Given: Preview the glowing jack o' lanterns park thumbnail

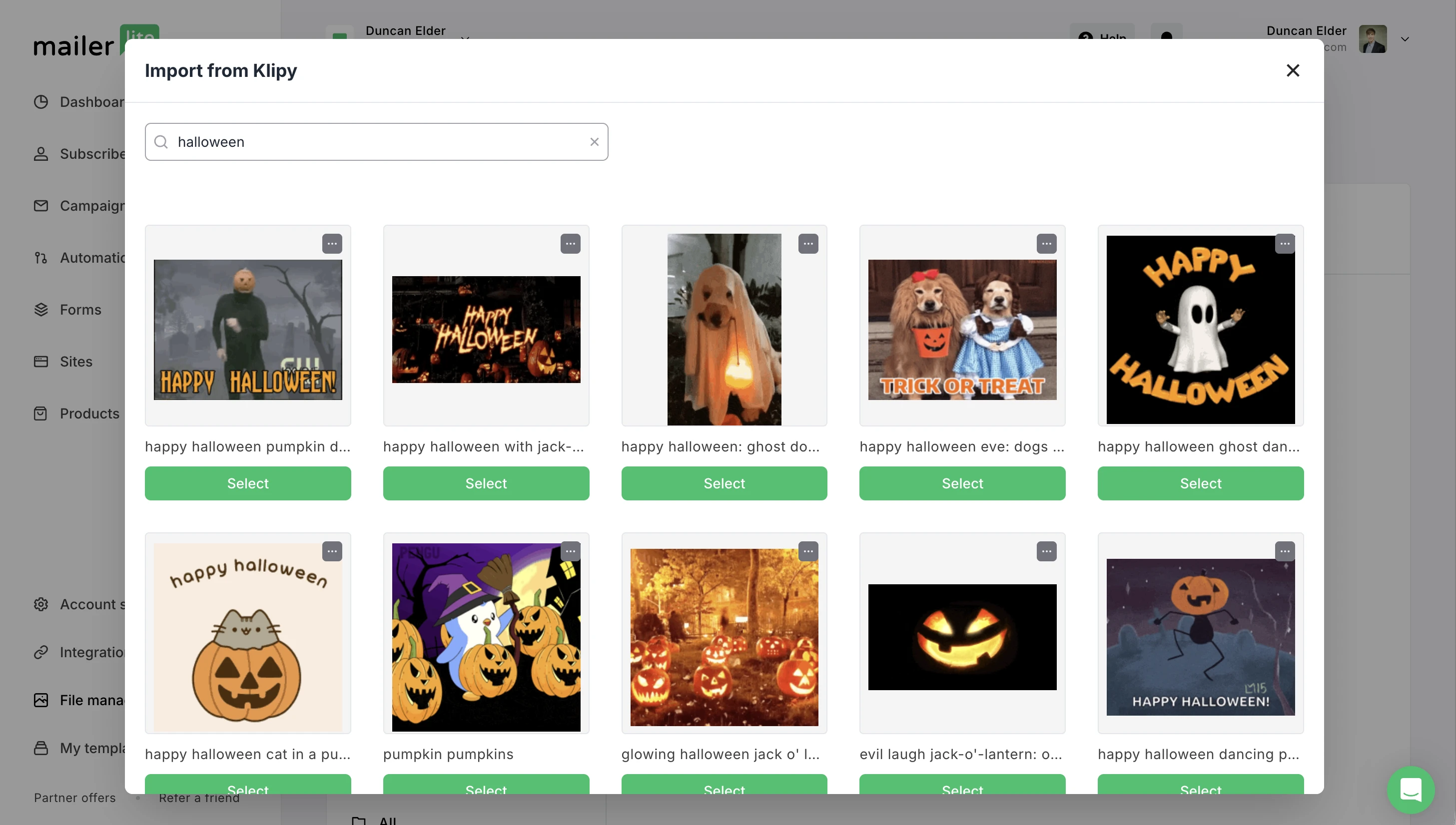Looking at the screenshot, I should coord(724,637).
